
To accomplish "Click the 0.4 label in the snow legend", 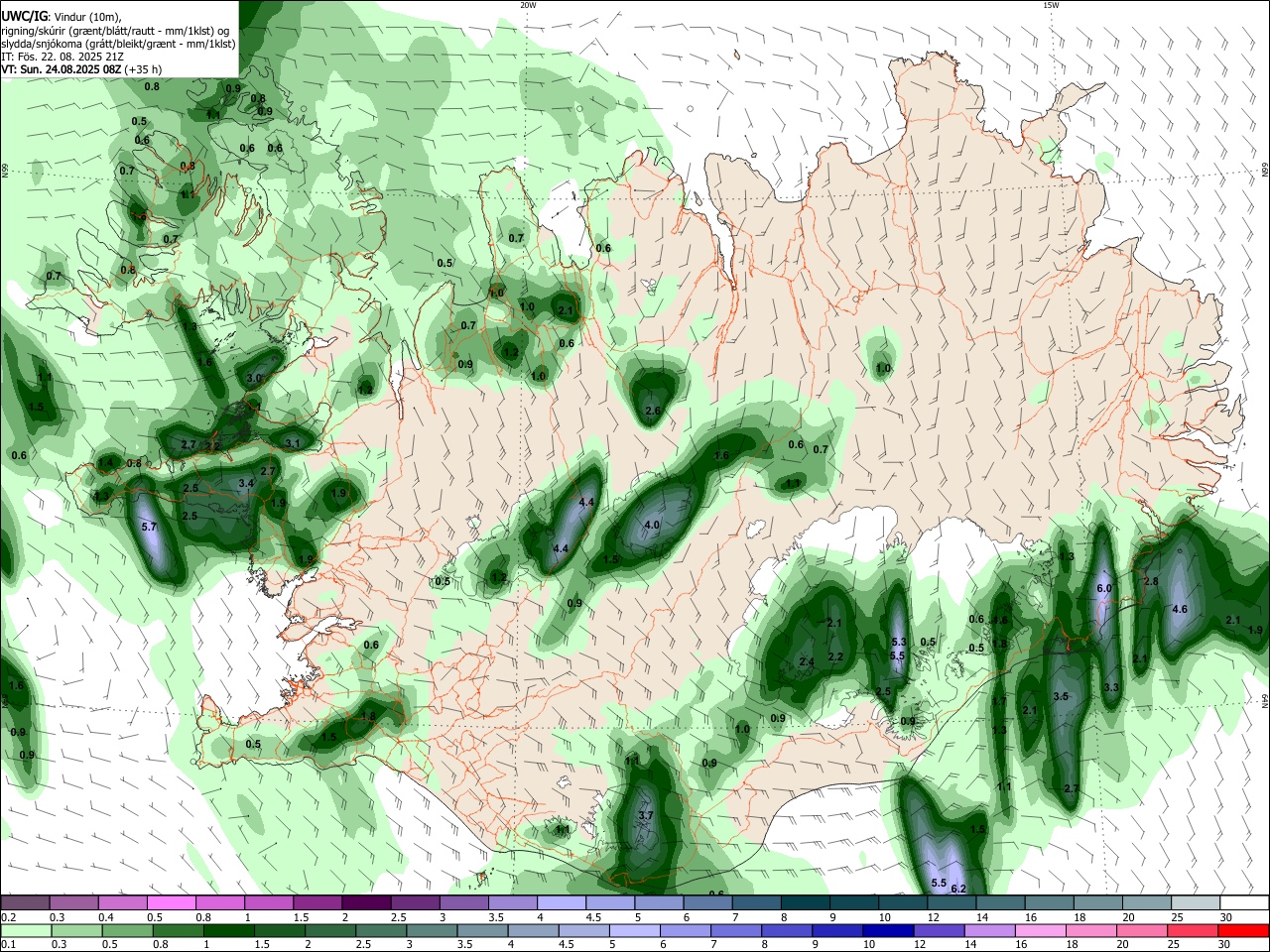I will click(x=106, y=917).
